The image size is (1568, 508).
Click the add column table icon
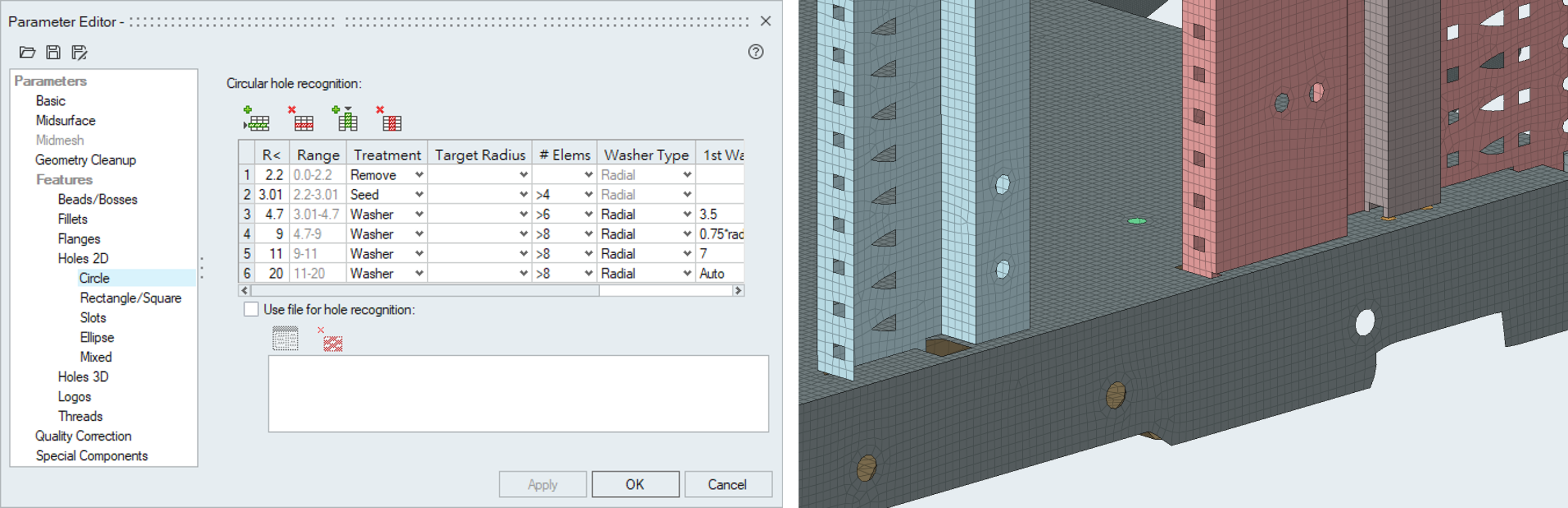[345, 119]
